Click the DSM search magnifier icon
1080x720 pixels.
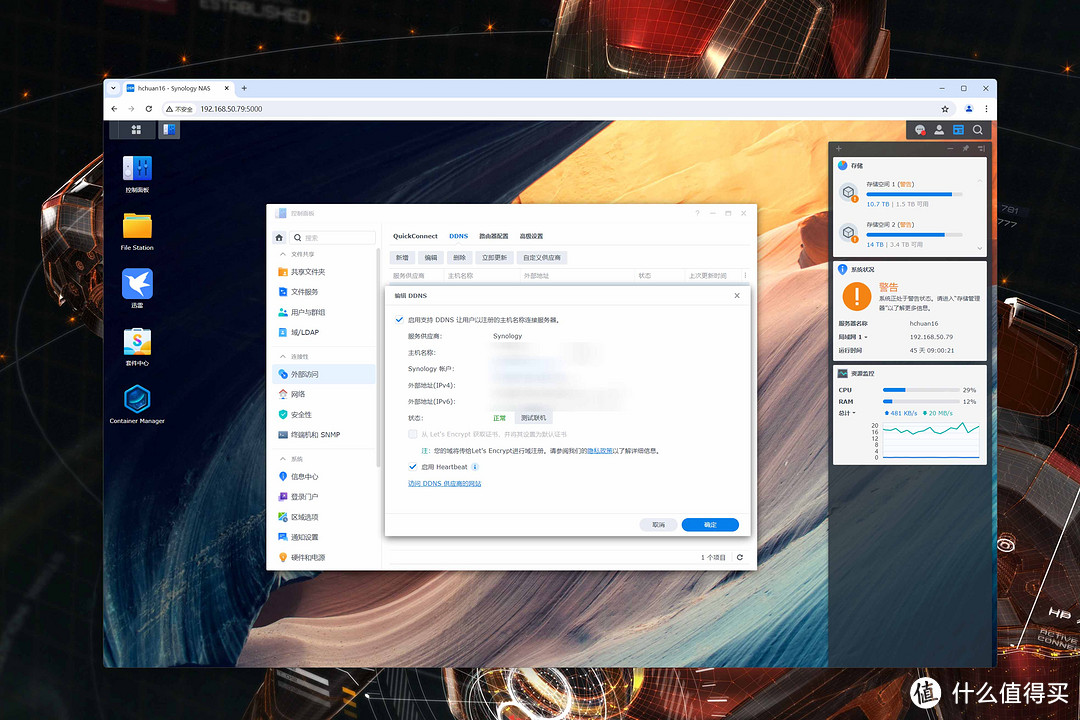click(x=978, y=130)
